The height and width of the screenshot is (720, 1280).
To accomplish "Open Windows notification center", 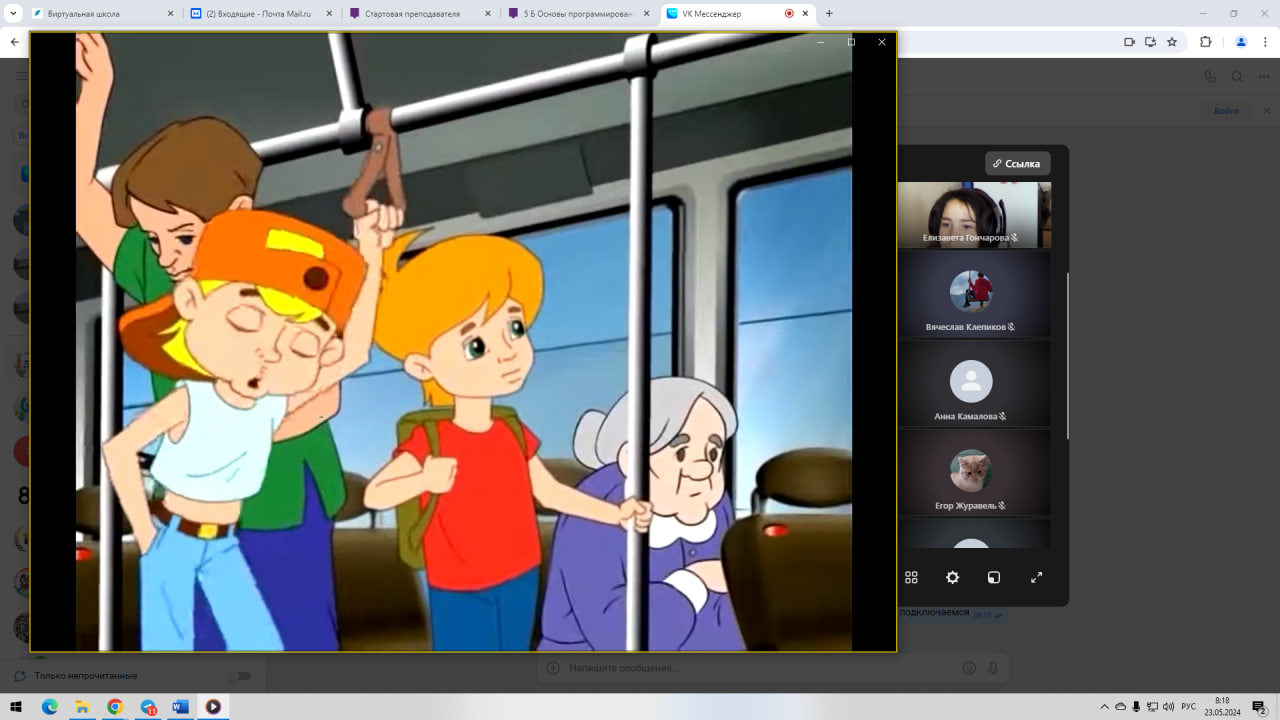I will (x=1260, y=707).
